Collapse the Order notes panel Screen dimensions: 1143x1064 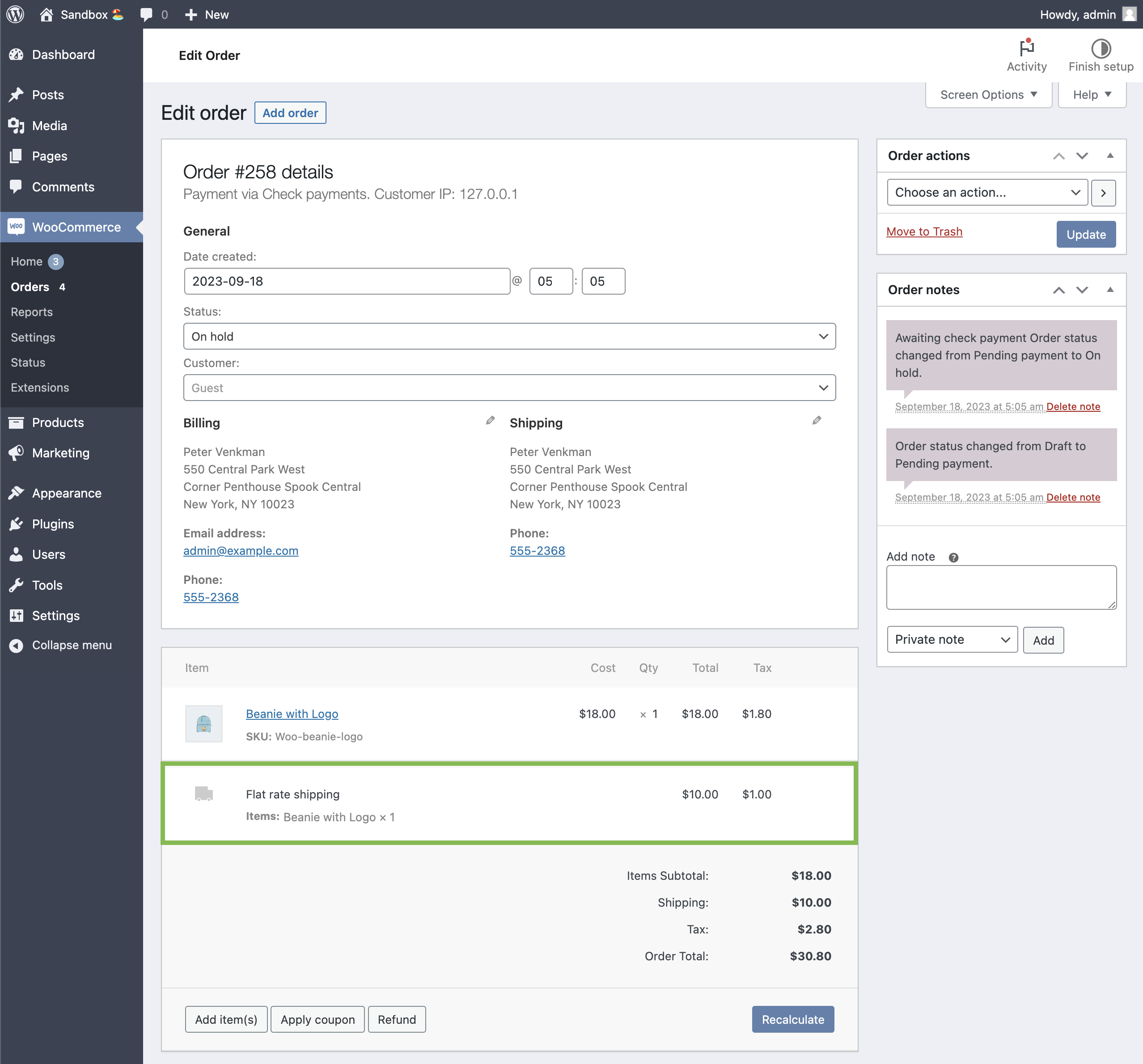[x=1109, y=290]
